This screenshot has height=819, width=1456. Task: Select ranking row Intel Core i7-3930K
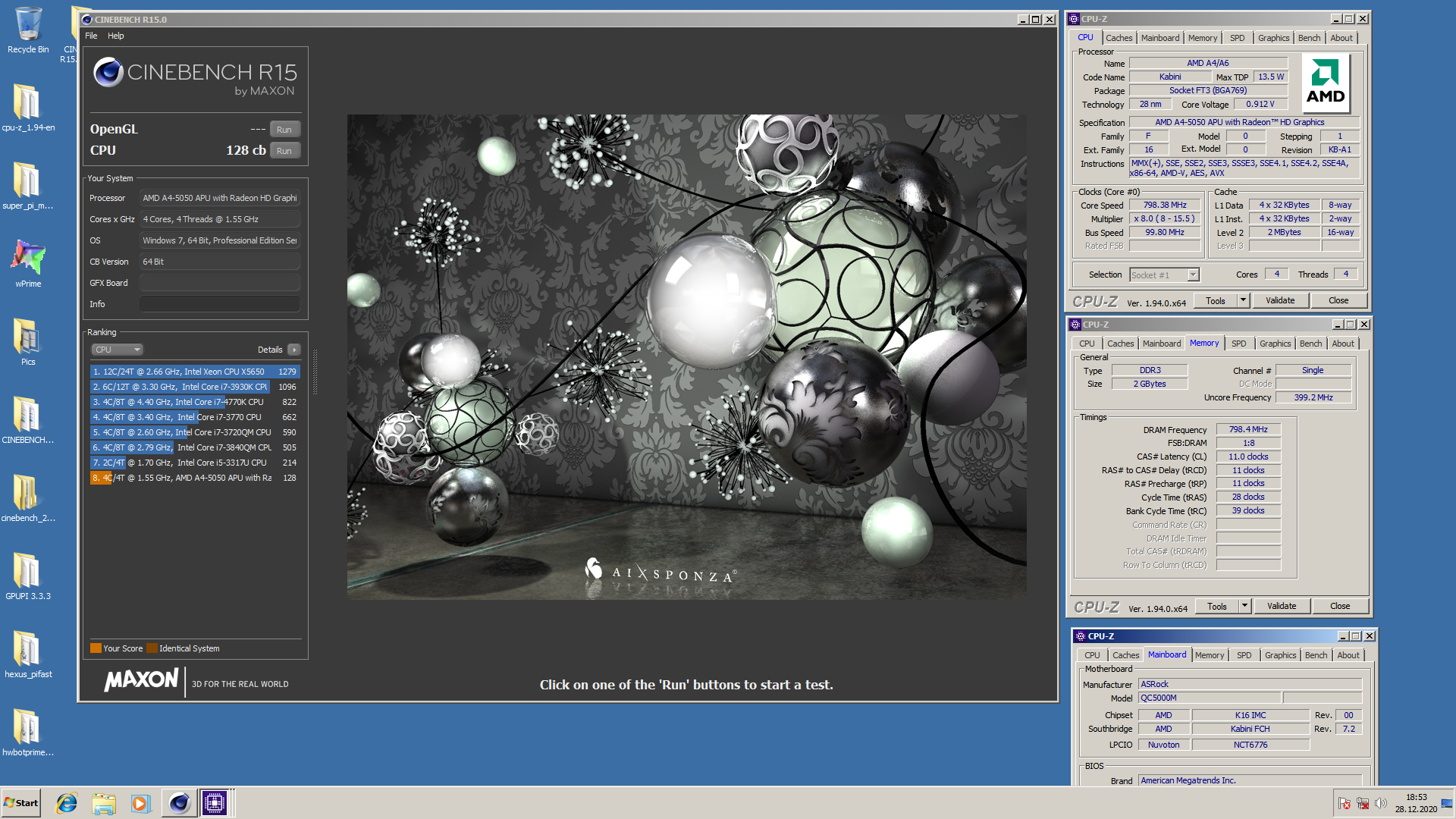tap(195, 387)
